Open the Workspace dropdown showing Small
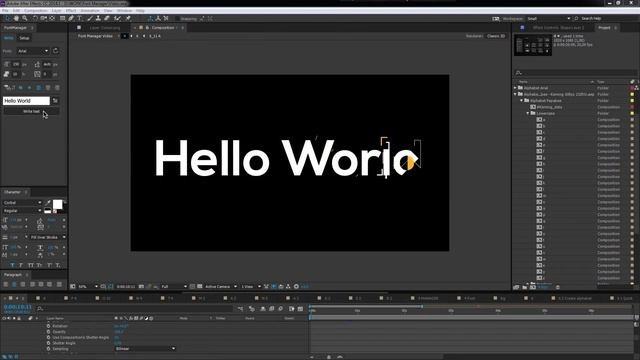640x360 pixels. coord(549,19)
